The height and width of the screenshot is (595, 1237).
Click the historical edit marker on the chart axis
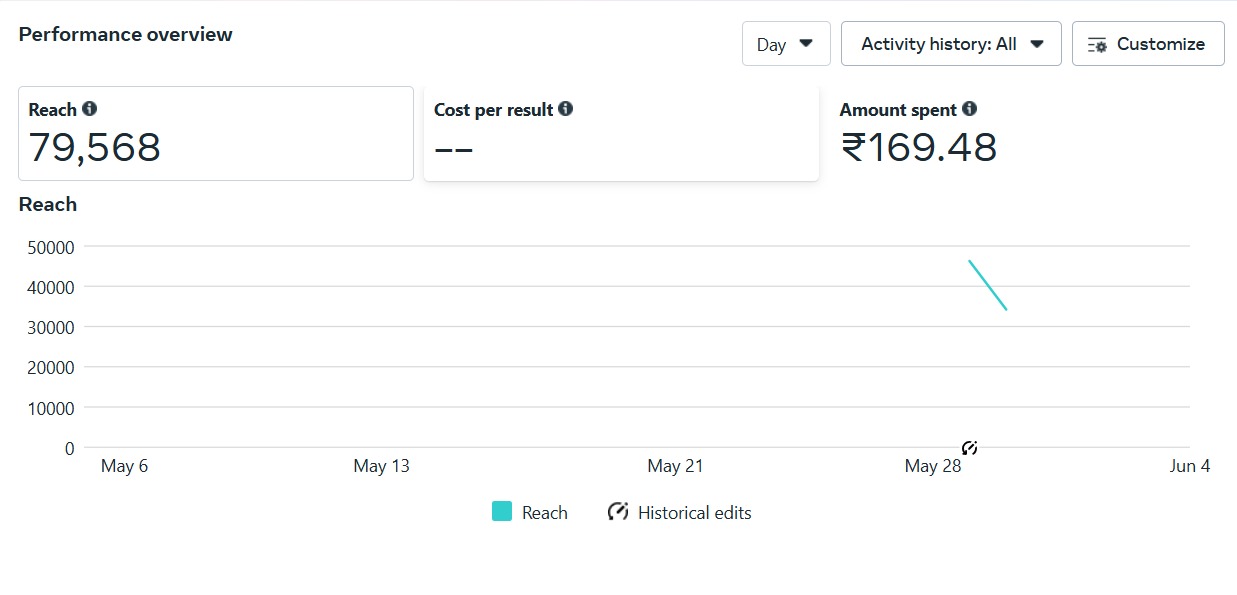pos(969,448)
